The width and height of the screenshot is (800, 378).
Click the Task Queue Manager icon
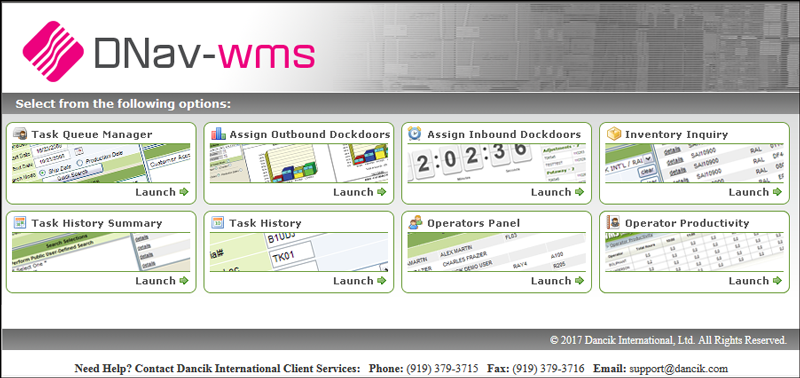pos(20,134)
